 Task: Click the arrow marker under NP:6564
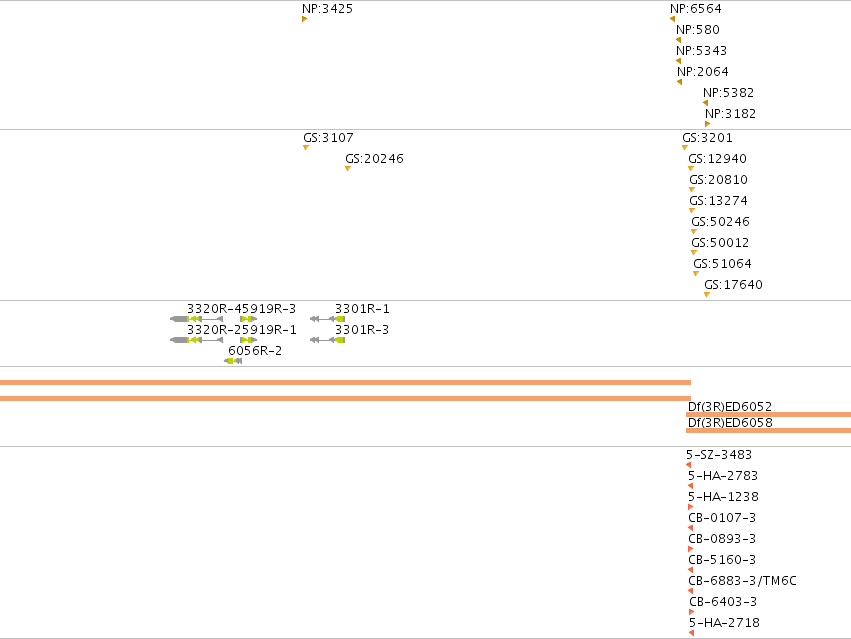[x=672, y=19]
